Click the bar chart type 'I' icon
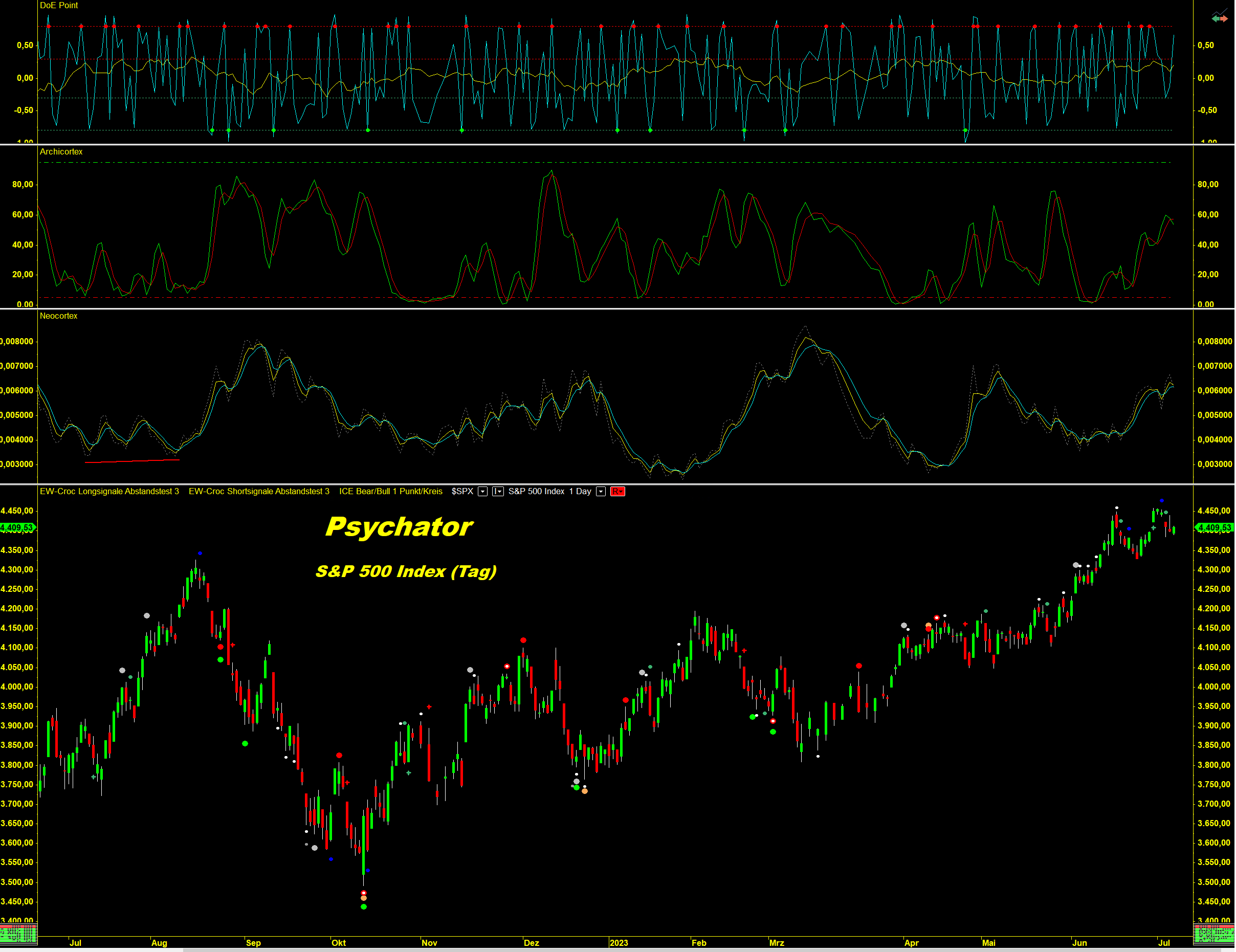 coord(495,491)
